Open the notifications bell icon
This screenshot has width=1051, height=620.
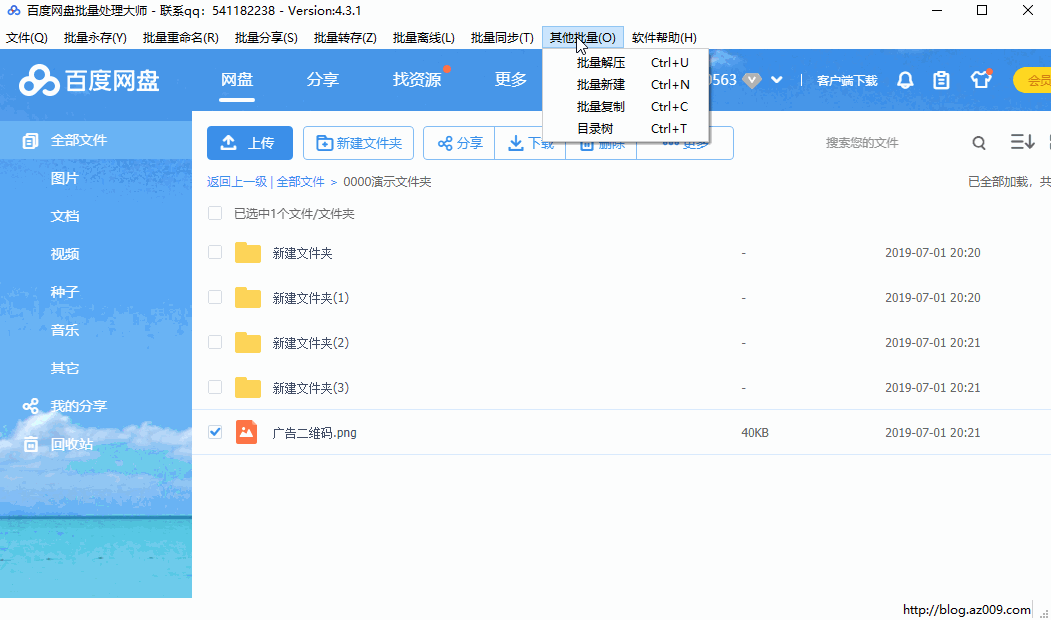pos(904,80)
